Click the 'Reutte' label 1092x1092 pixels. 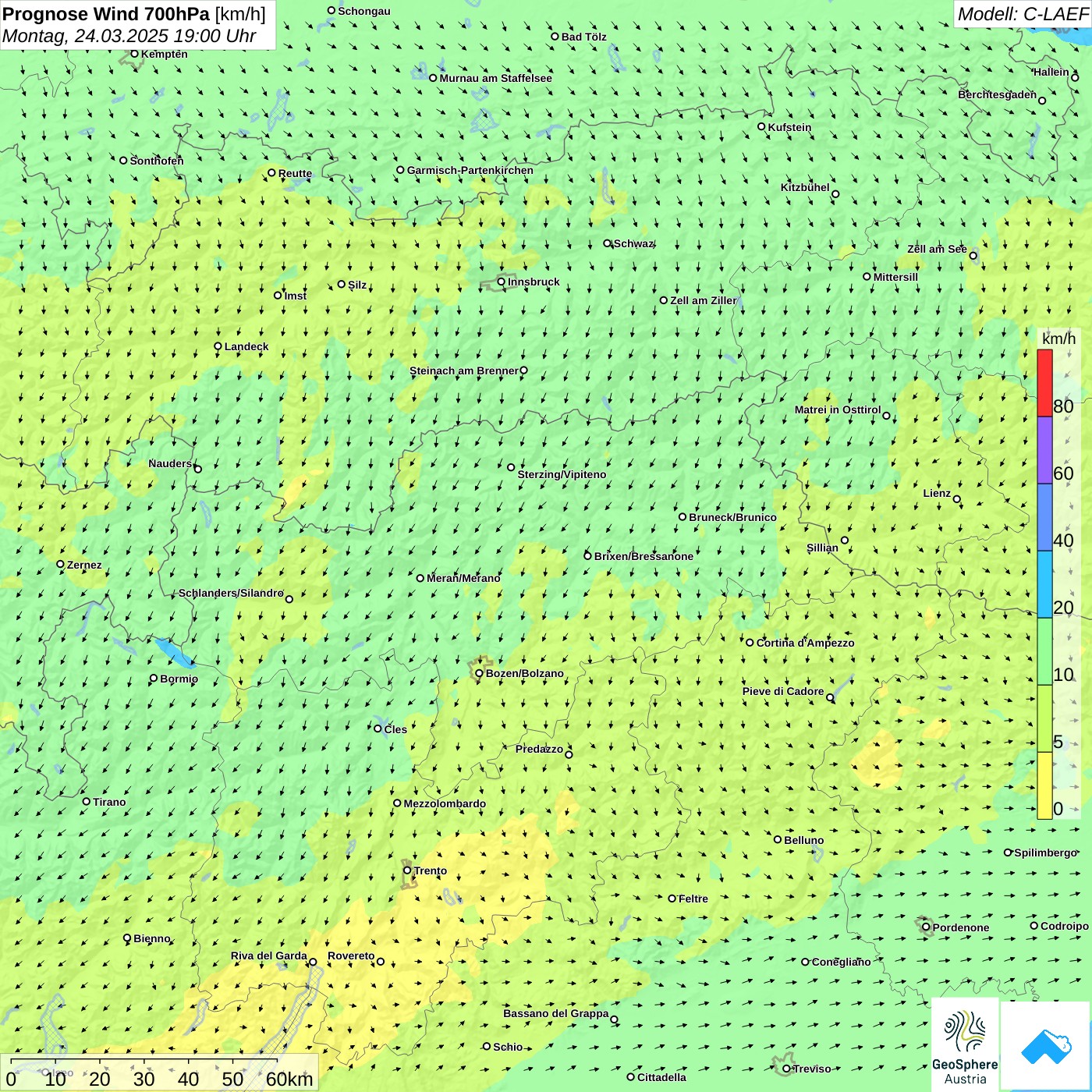pyautogui.click(x=295, y=173)
